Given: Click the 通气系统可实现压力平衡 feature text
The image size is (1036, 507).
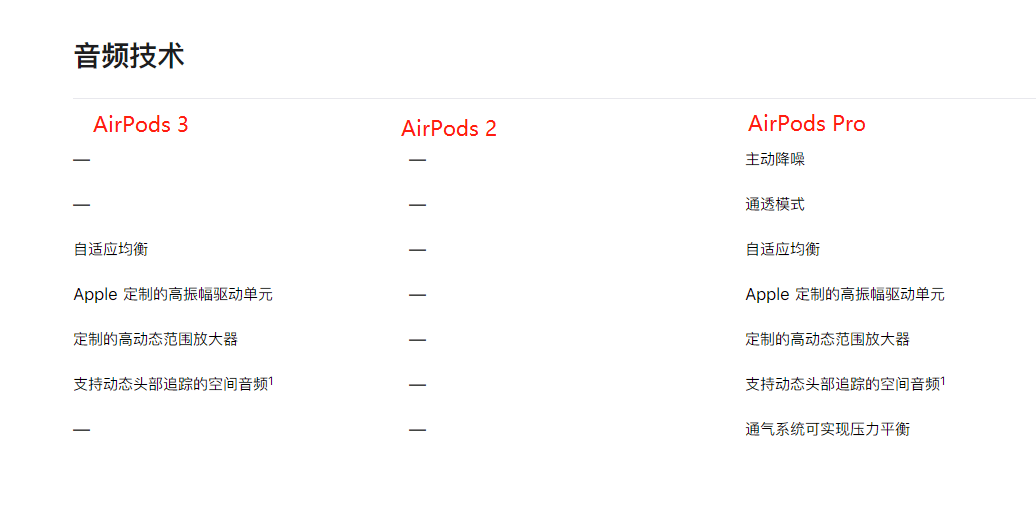Looking at the screenshot, I should tap(828, 430).
